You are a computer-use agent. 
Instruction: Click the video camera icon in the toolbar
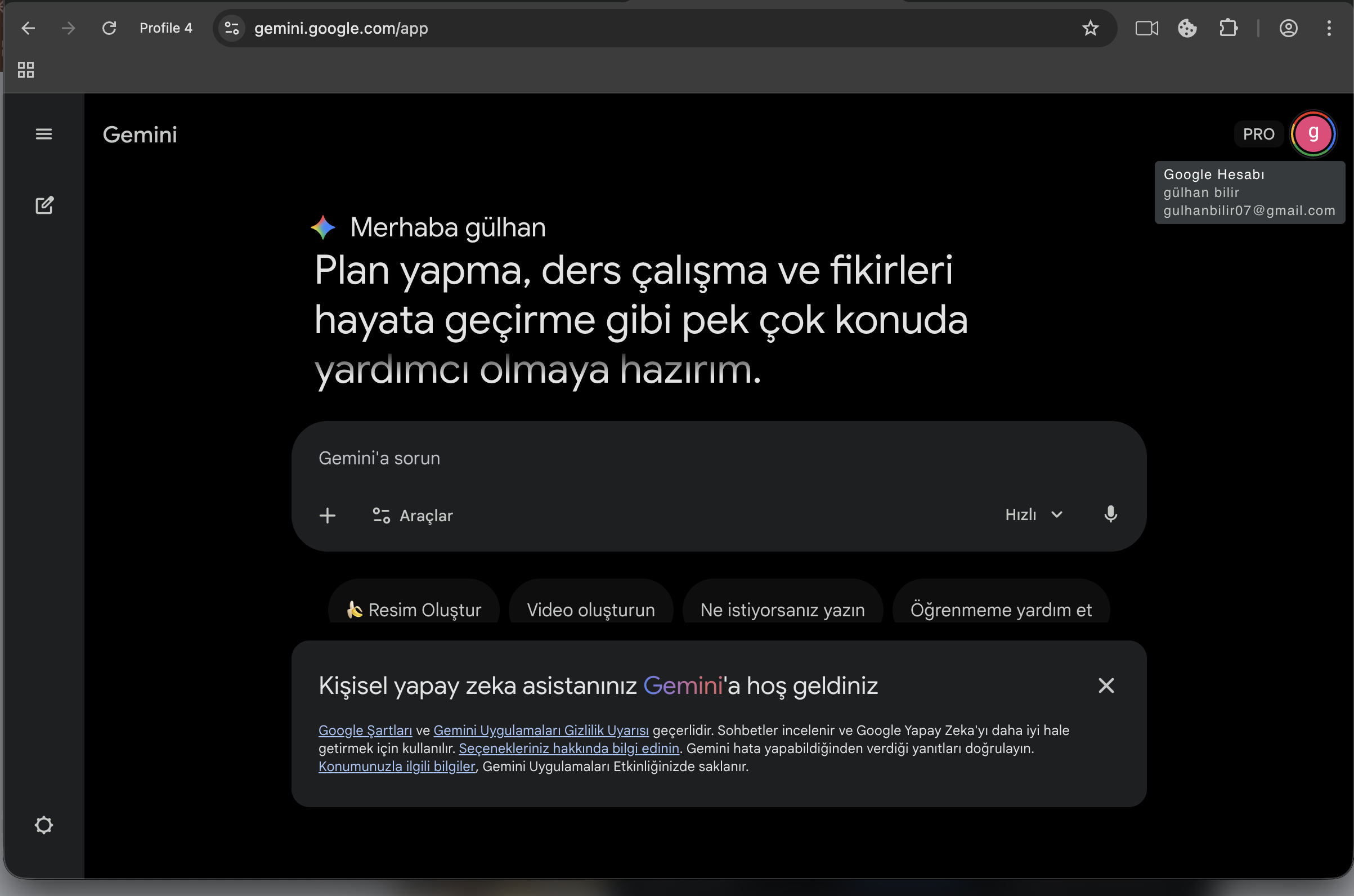click(1146, 28)
